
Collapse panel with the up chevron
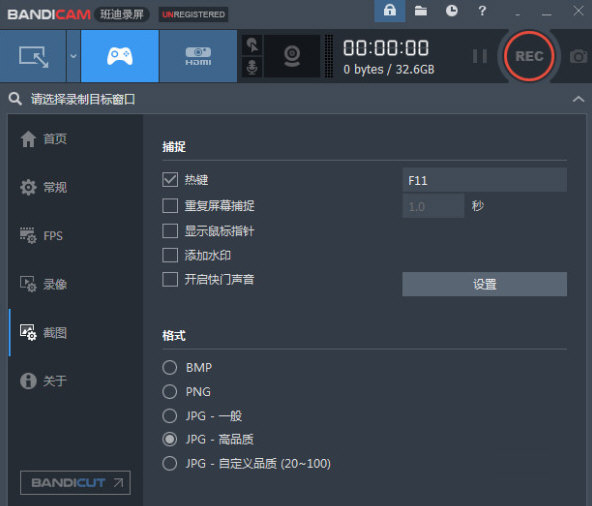[x=578, y=99]
